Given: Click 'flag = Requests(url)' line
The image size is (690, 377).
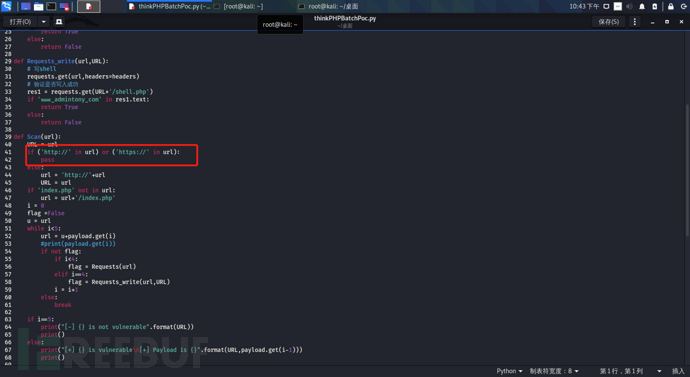Looking at the screenshot, I should click(x=102, y=267).
